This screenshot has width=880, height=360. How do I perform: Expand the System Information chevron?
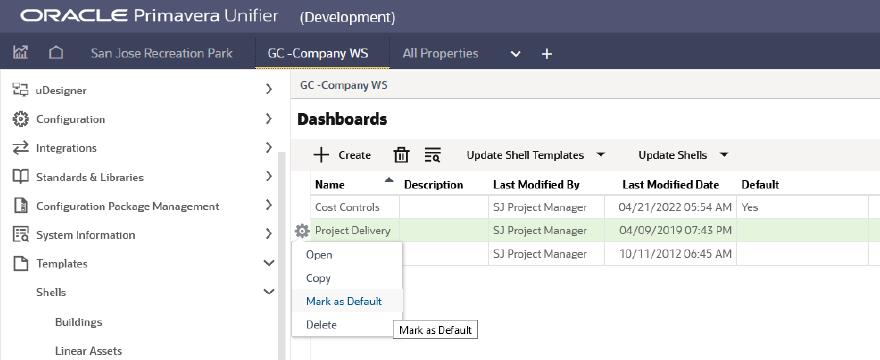tap(269, 233)
